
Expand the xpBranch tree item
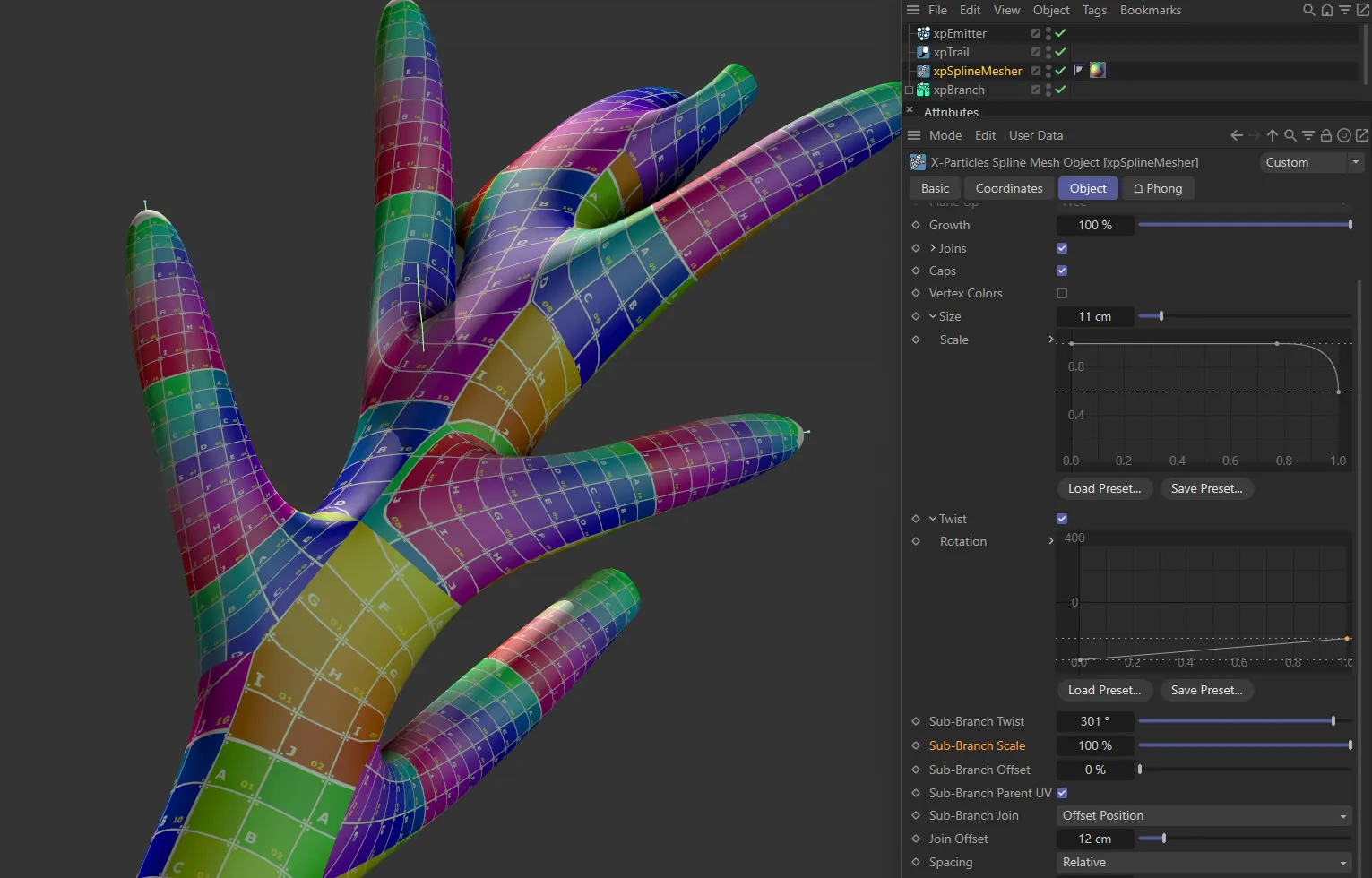[x=909, y=90]
